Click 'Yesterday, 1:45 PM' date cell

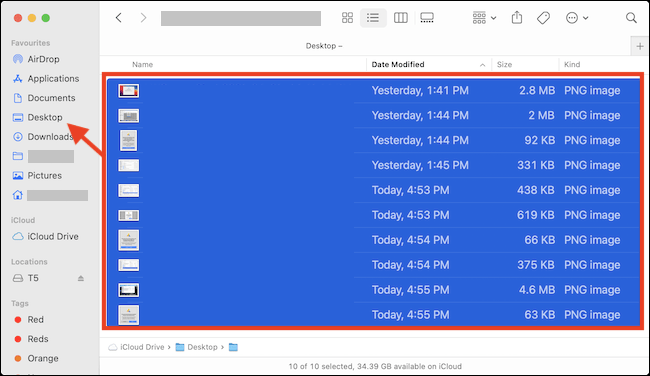point(420,165)
